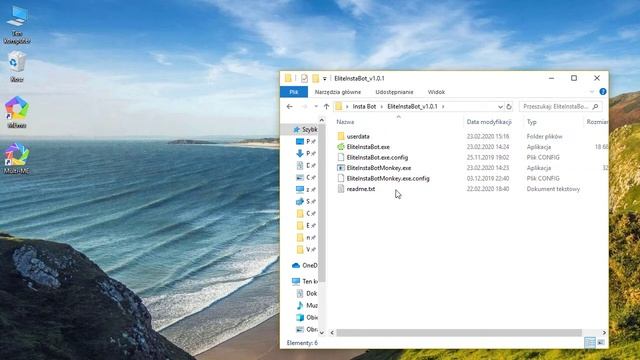Open the Plik tab
Viewport: 640px width, 360px height.
tap(294, 92)
